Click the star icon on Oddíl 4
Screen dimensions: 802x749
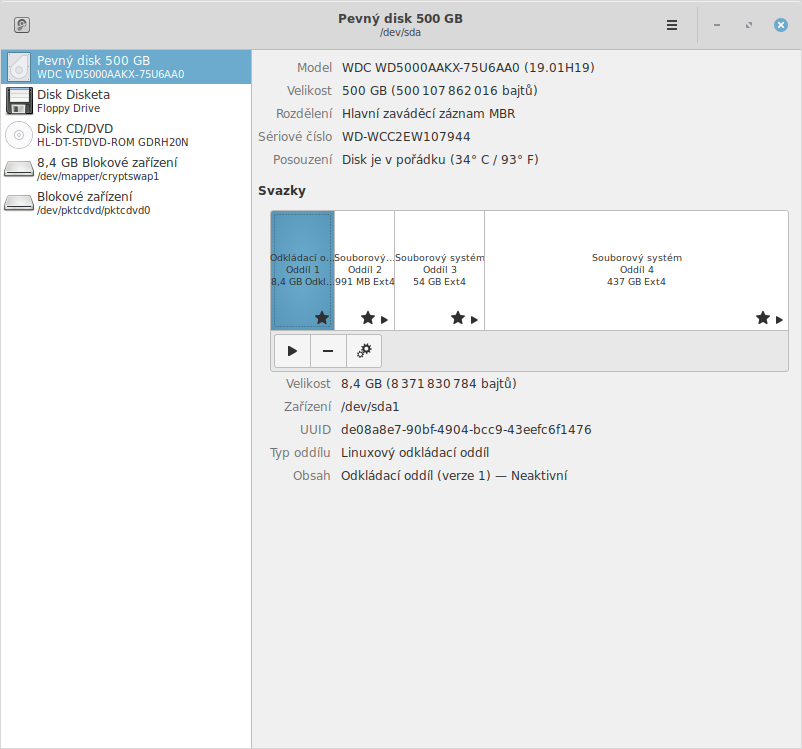pyautogui.click(x=763, y=318)
